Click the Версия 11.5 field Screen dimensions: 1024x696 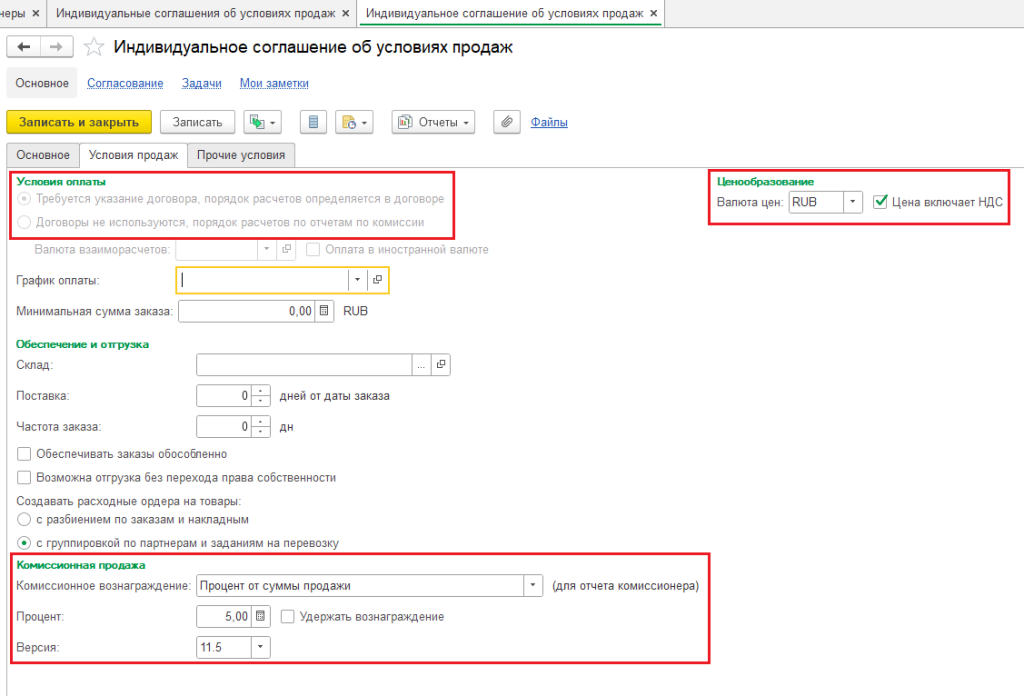click(x=224, y=647)
